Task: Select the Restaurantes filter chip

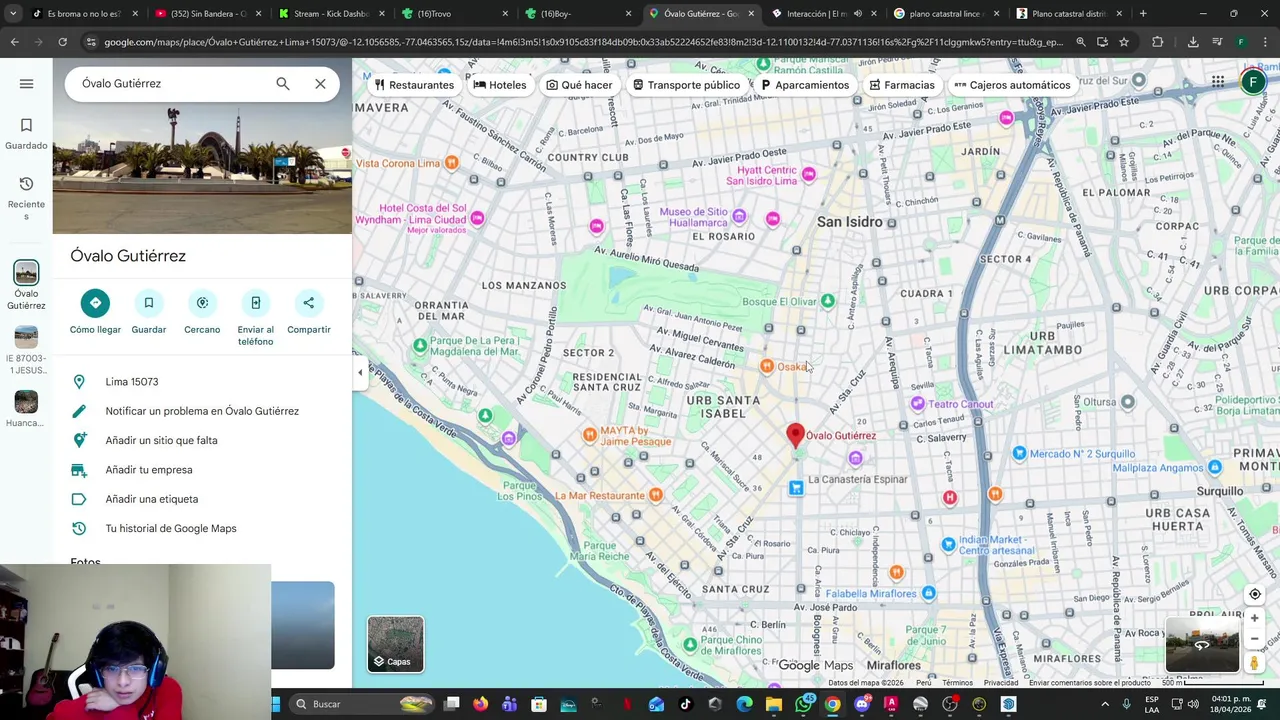Action: (413, 85)
